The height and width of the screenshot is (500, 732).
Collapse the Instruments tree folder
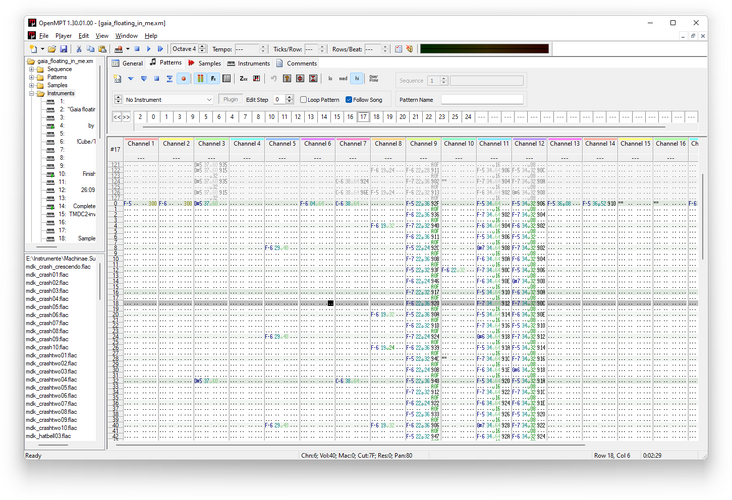tap(32, 93)
